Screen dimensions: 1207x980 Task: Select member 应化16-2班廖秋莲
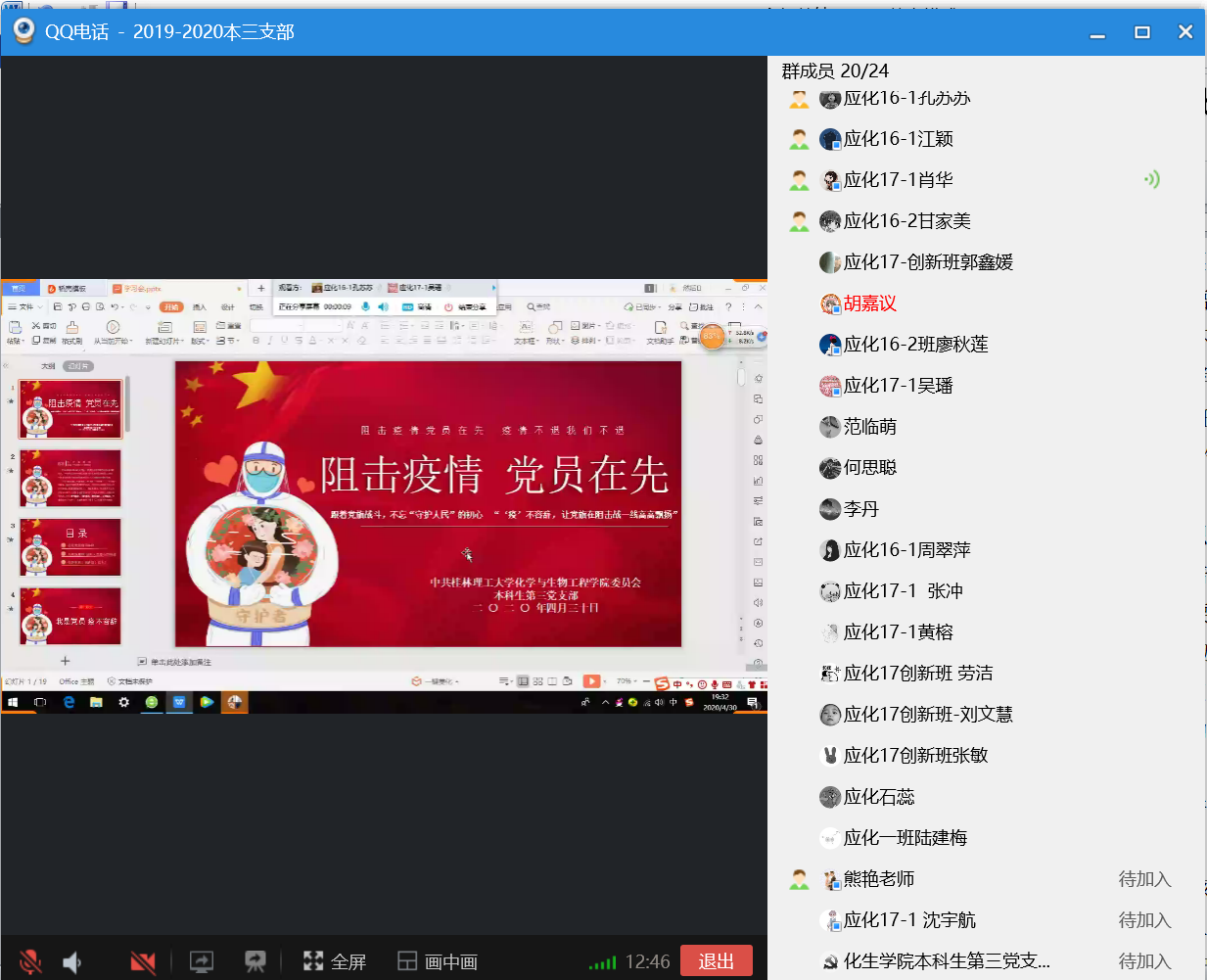tap(915, 345)
